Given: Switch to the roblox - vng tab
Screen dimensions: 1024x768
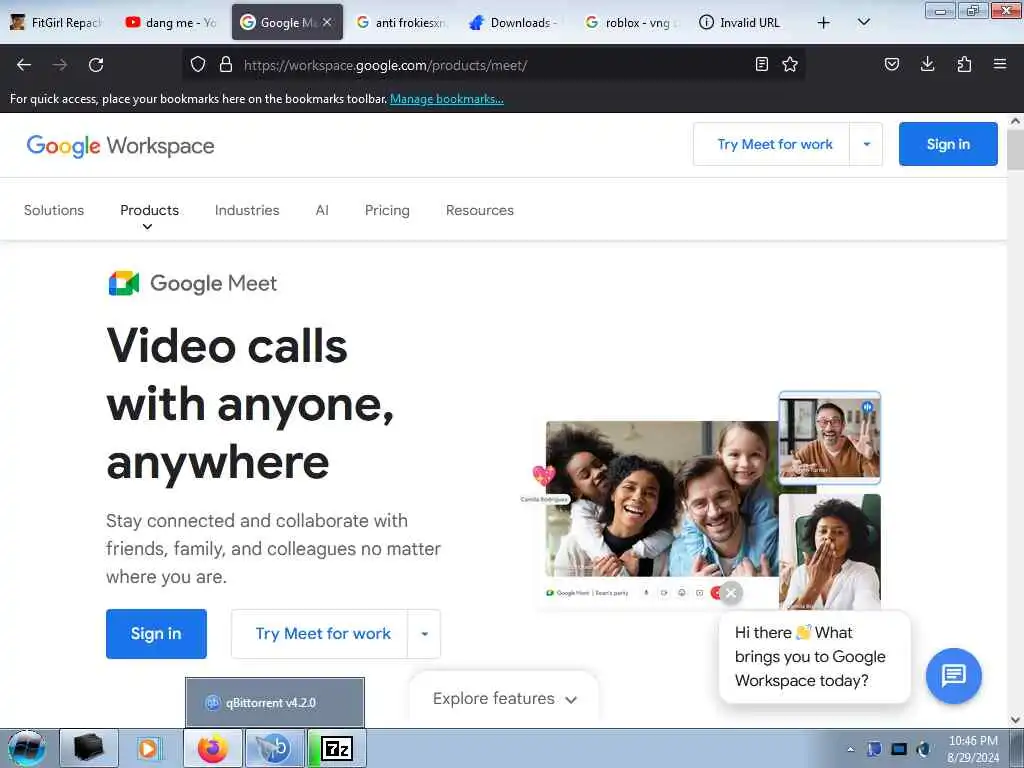Looking at the screenshot, I should [x=631, y=22].
